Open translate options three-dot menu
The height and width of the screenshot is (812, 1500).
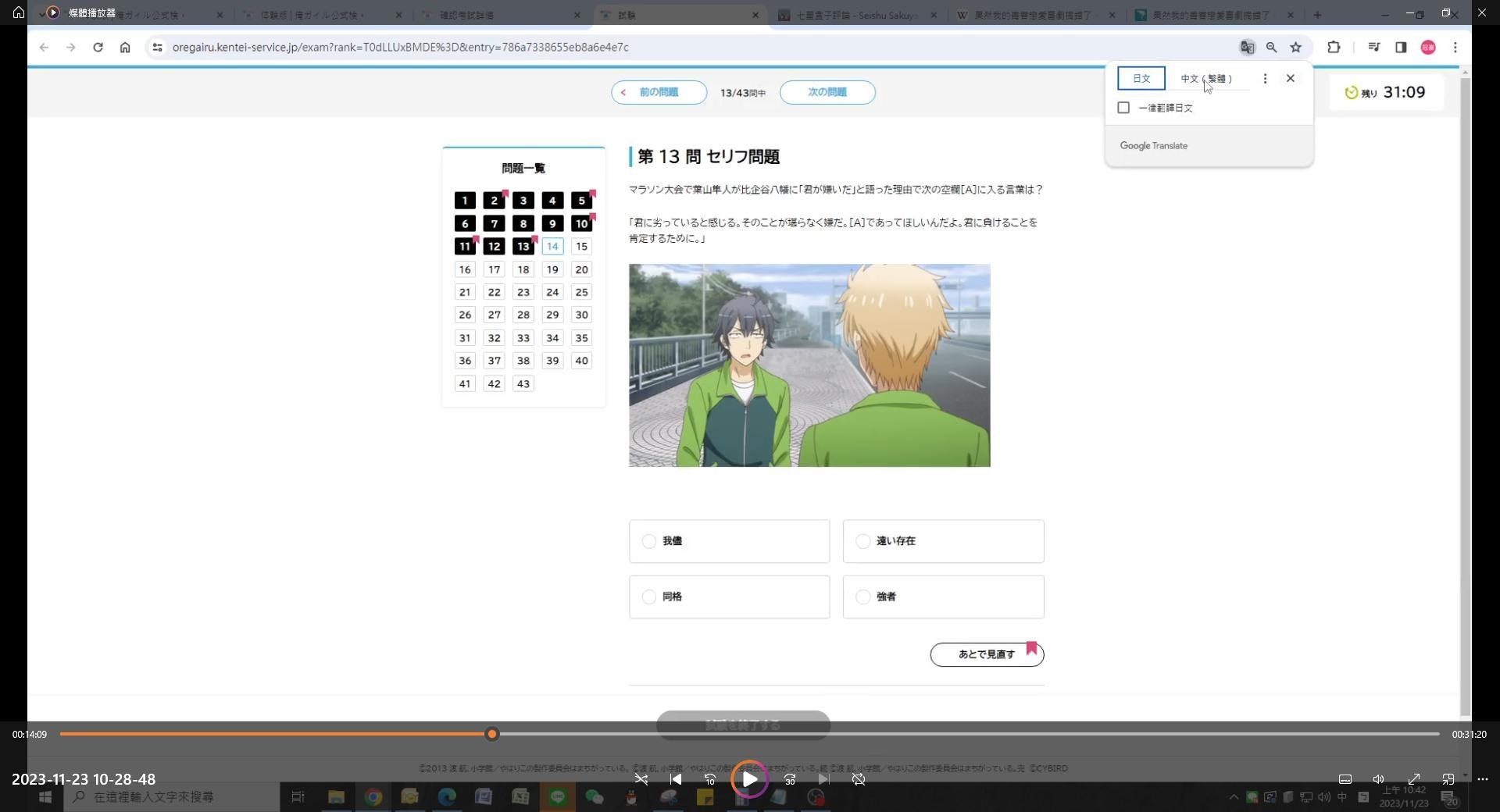click(1265, 78)
